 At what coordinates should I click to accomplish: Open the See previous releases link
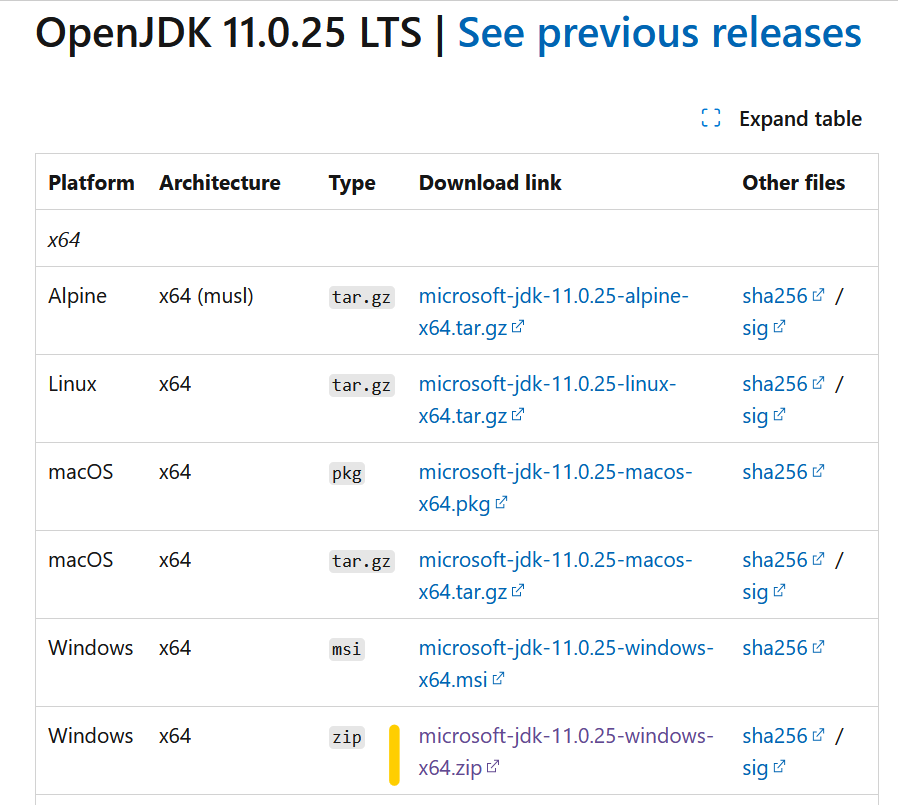pos(659,33)
